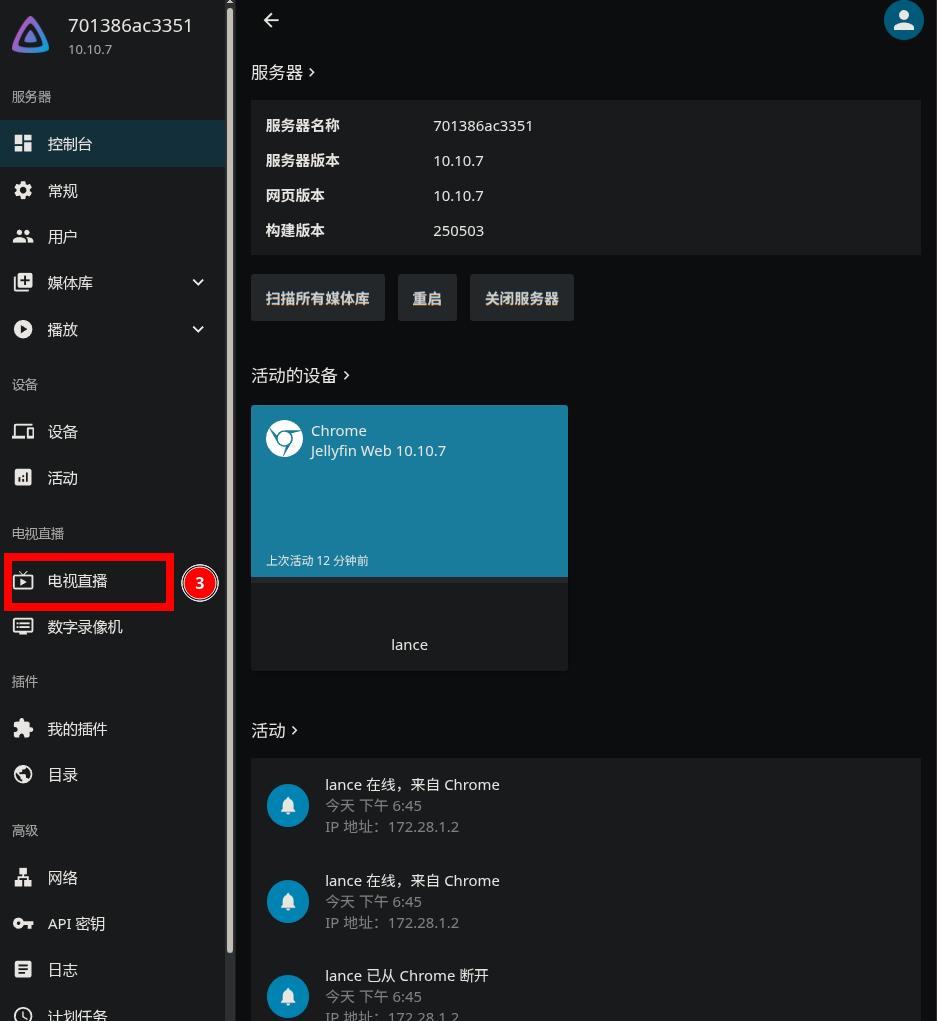Open the 服务器 section heading link

click(x=283, y=72)
